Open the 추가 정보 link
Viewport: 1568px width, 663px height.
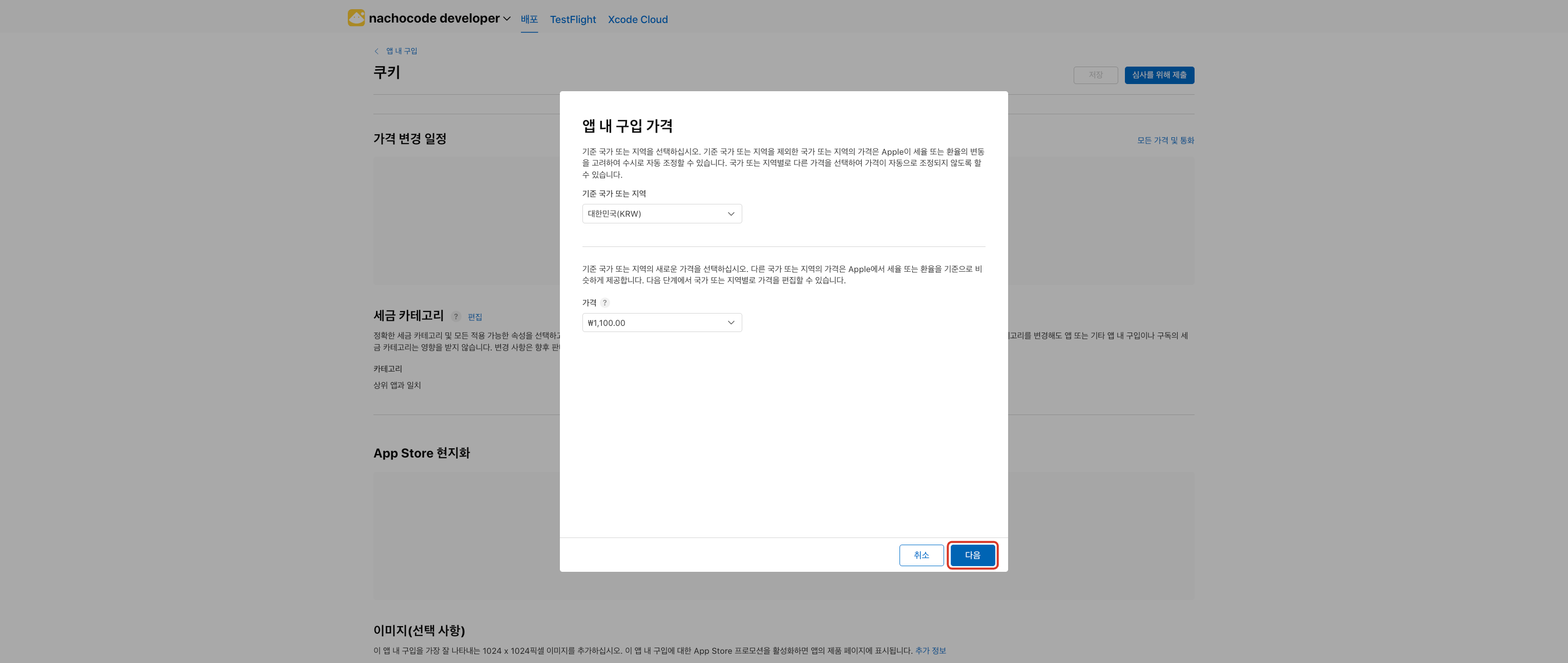click(930, 651)
